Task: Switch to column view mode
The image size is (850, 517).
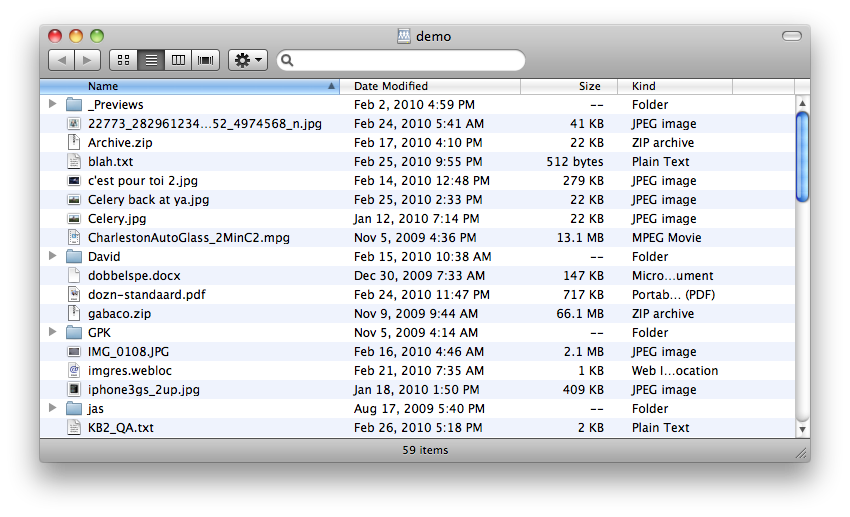Action: [x=178, y=60]
